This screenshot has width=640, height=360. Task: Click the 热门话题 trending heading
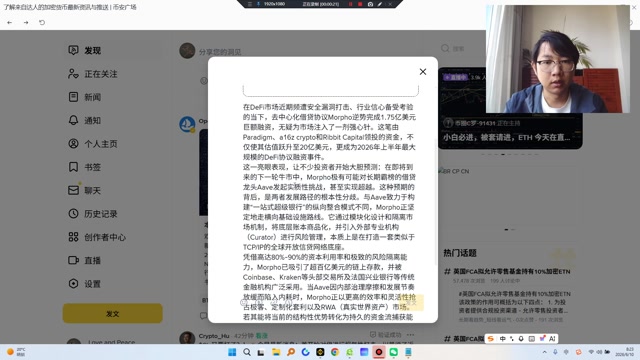[x=460, y=253]
